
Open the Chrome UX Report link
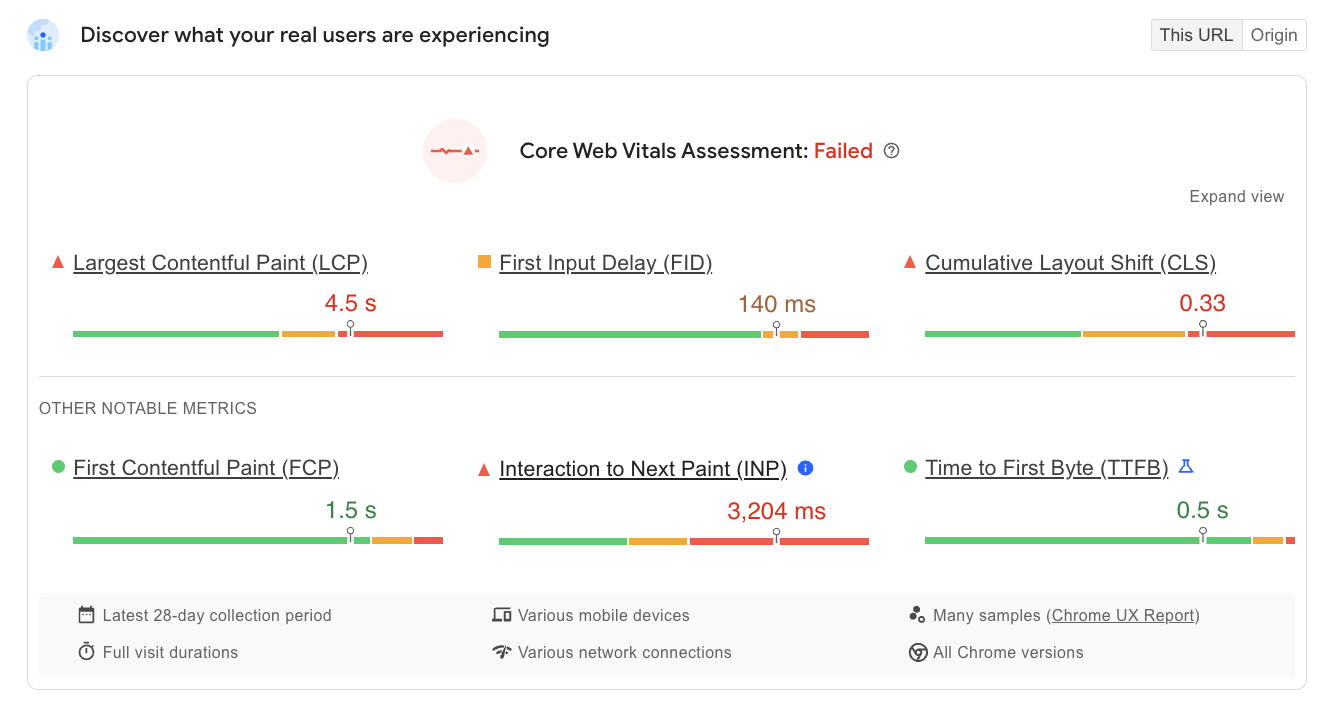tap(1123, 615)
